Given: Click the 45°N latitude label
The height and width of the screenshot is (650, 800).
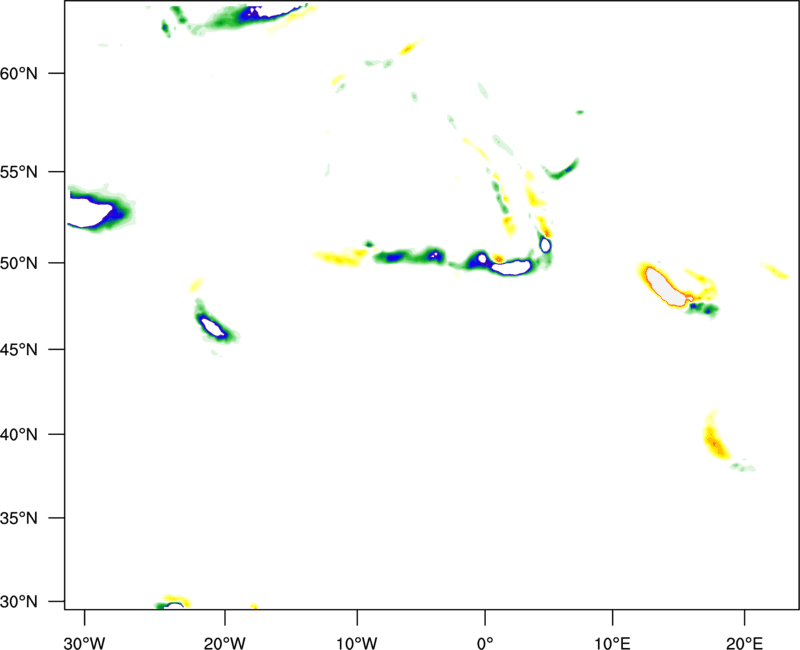Looking at the screenshot, I should click(x=19, y=350).
